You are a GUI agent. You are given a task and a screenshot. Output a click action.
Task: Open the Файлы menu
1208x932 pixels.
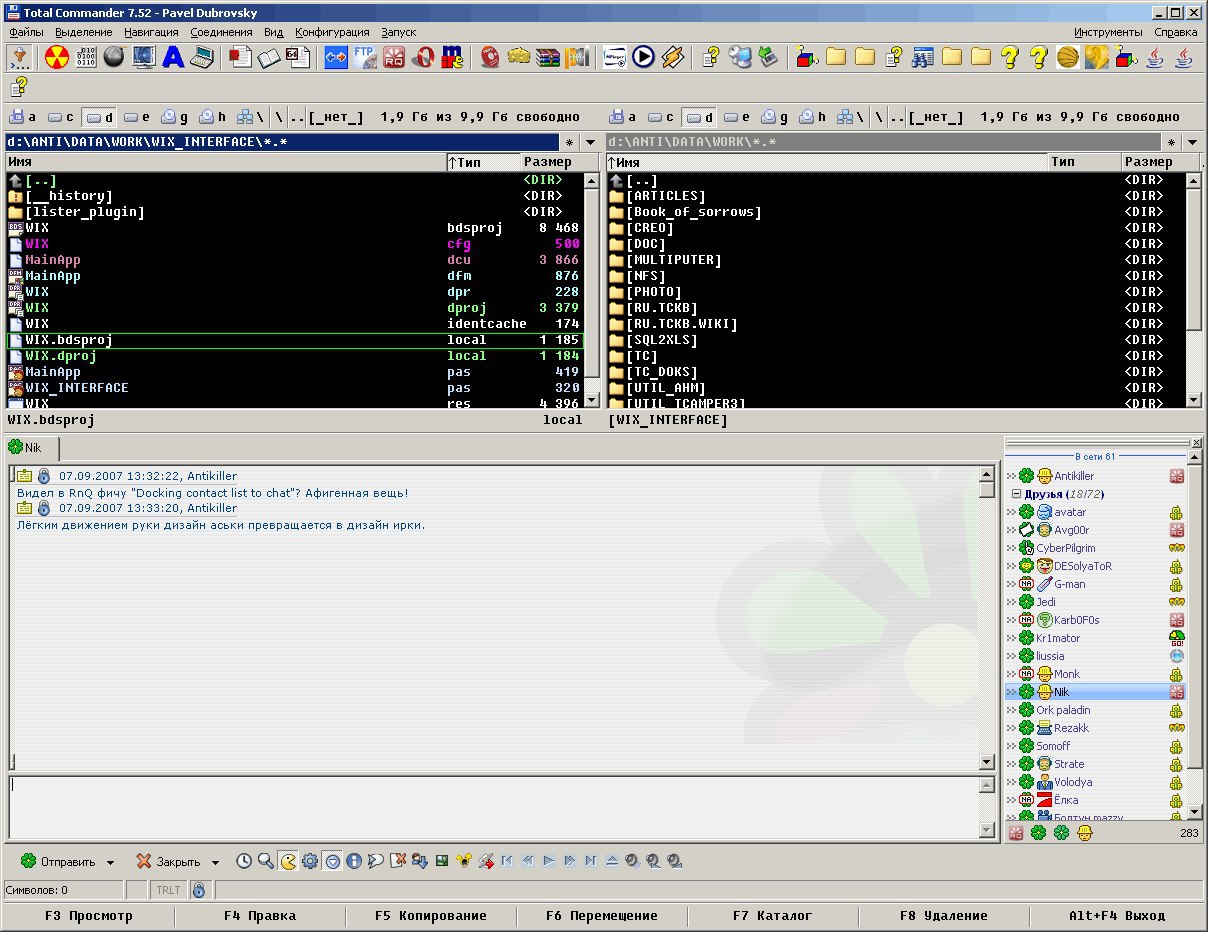(26, 32)
